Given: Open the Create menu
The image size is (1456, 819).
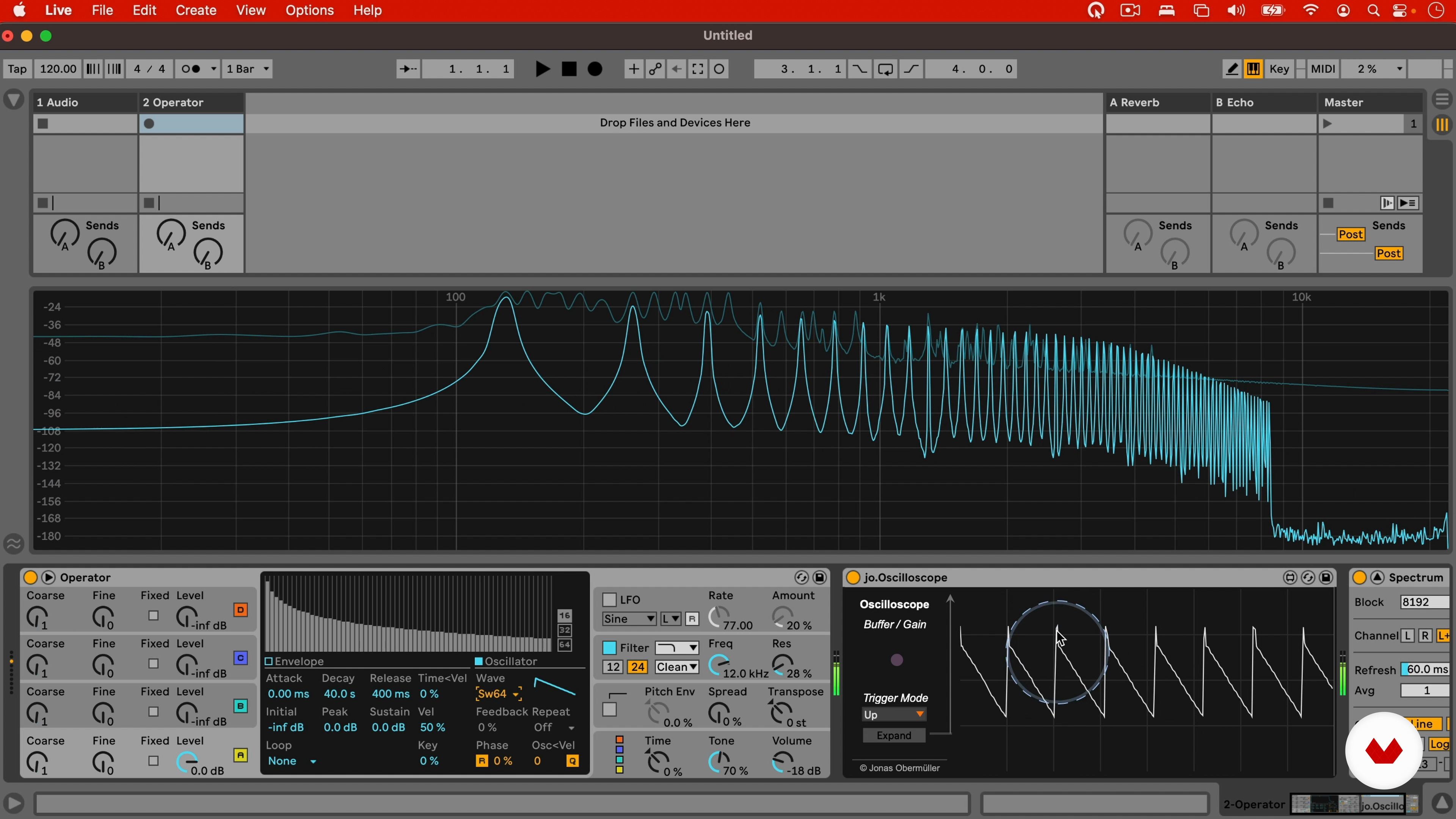Looking at the screenshot, I should click(196, 10).
